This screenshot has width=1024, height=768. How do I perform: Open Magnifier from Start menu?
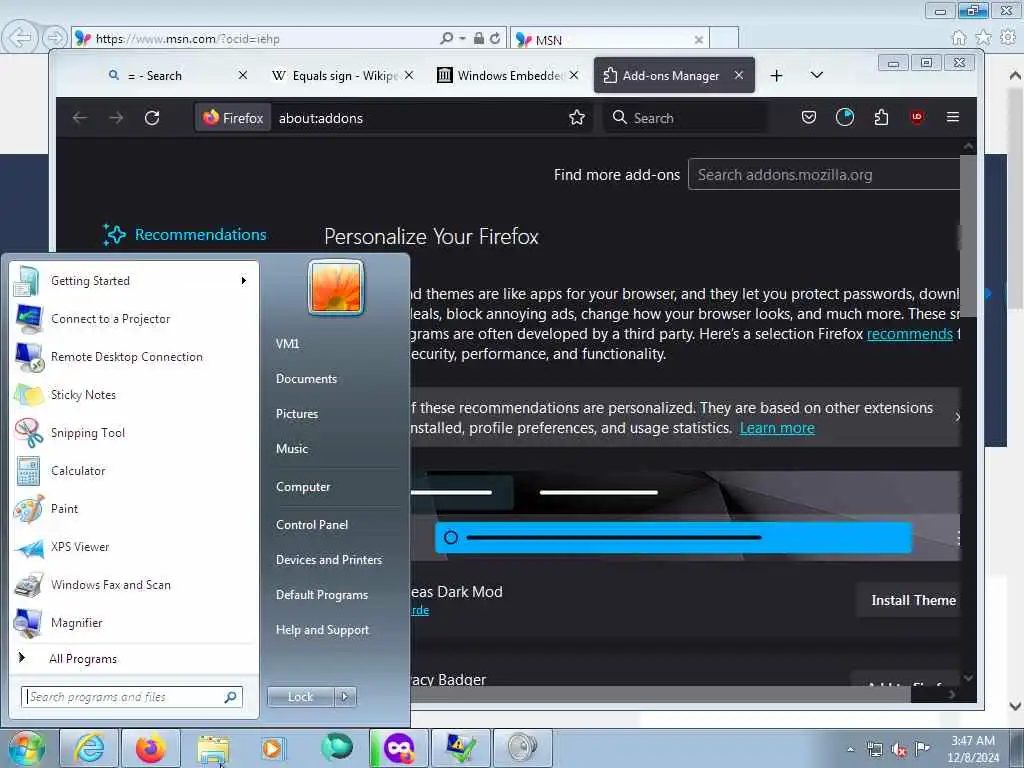[135, 623]
